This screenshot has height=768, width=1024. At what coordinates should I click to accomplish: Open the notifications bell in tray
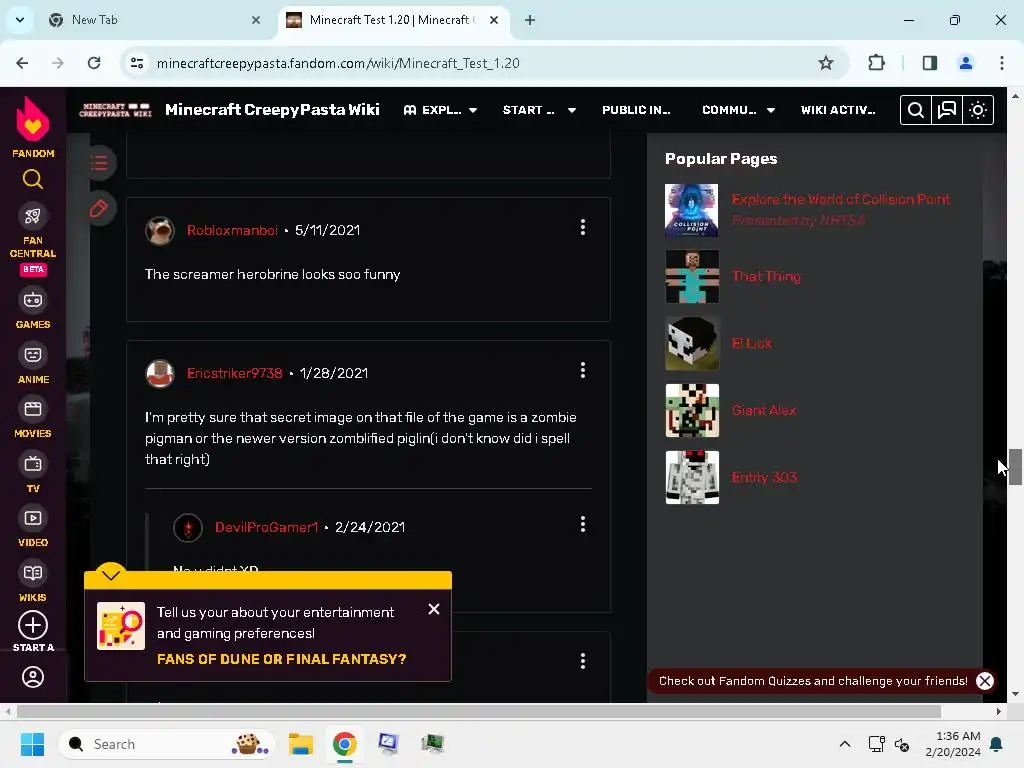(x=997, y=744)
